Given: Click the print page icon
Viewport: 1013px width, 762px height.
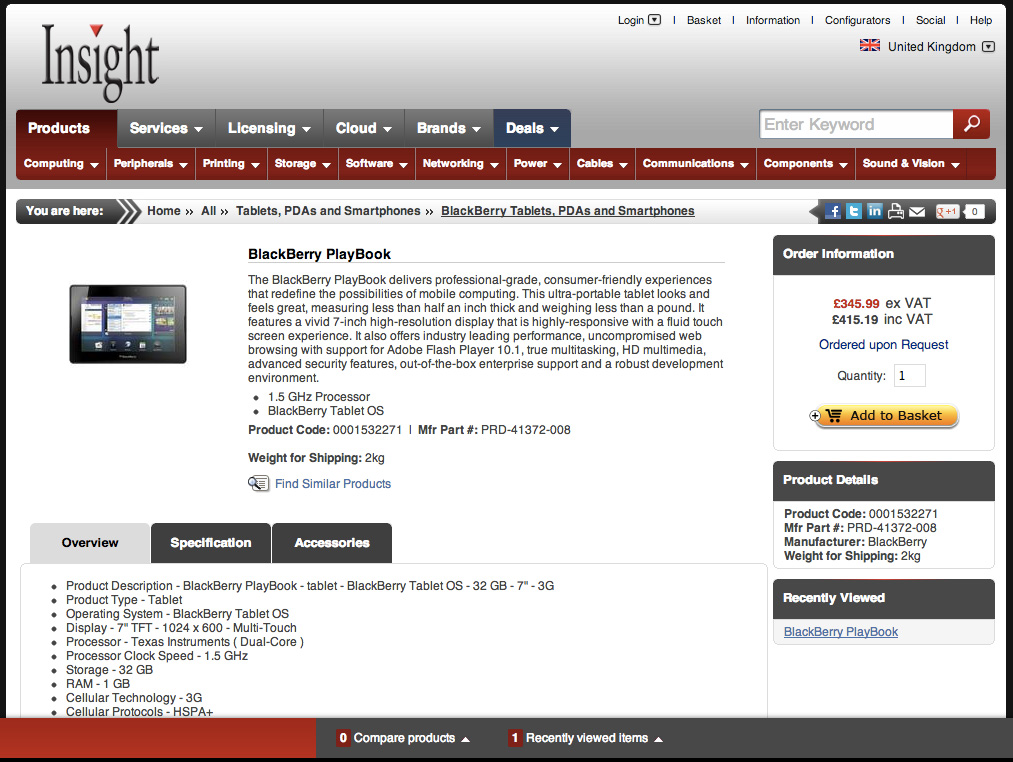Looking at the screenshot, I should [x=895, y=211].
